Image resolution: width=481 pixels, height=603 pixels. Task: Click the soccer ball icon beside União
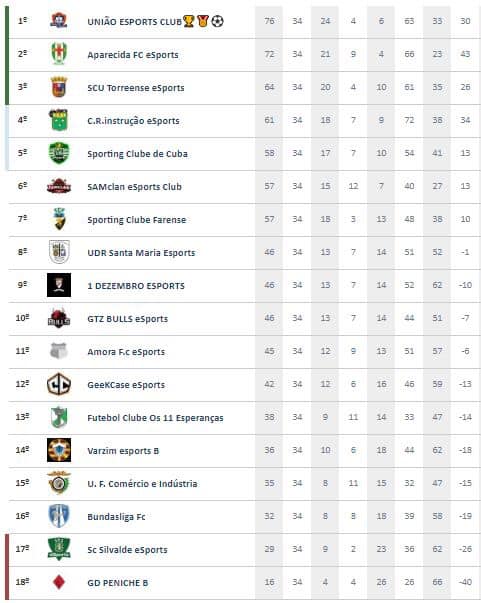pos(217,21)
